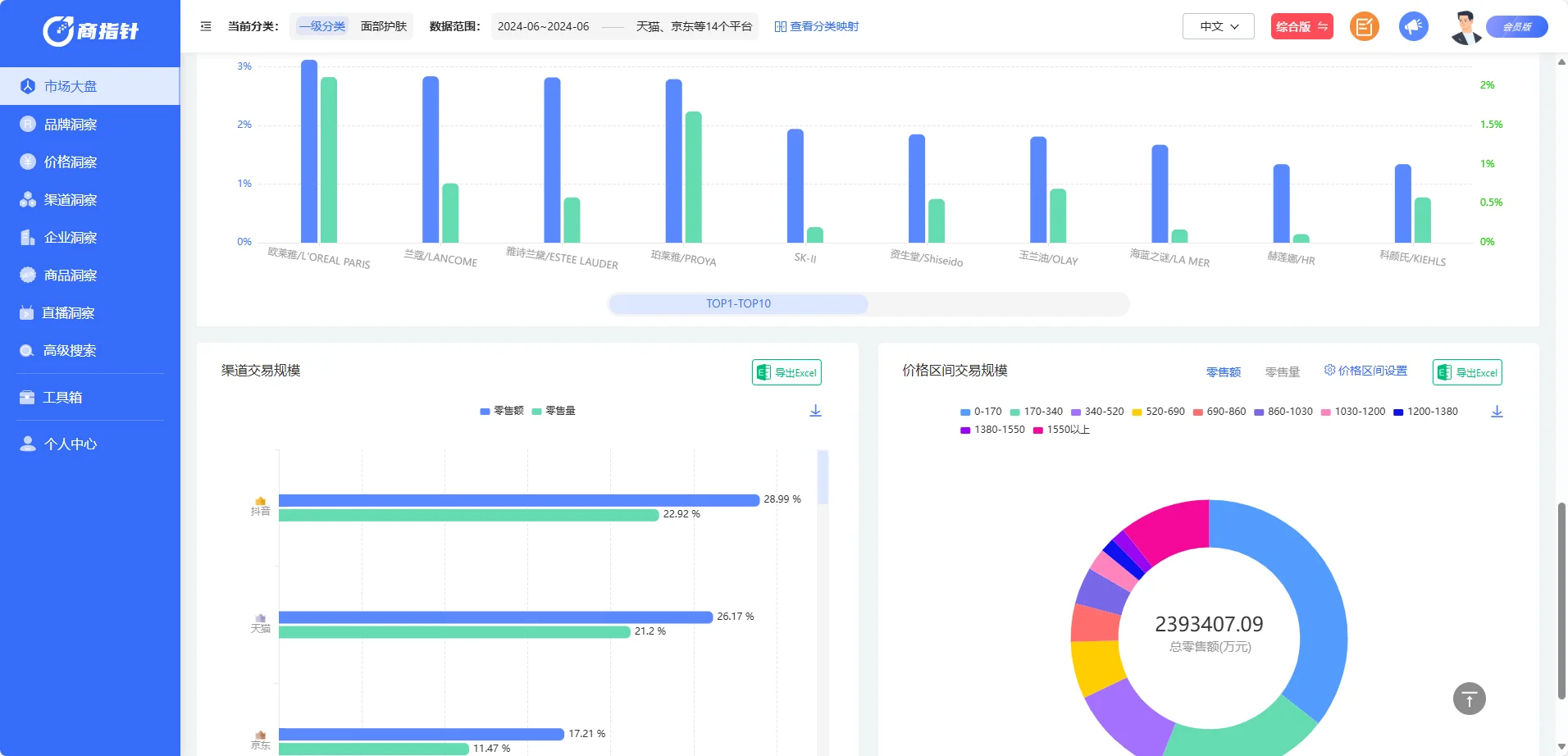Open 价格区间设置 settings link

point(1365,371)
